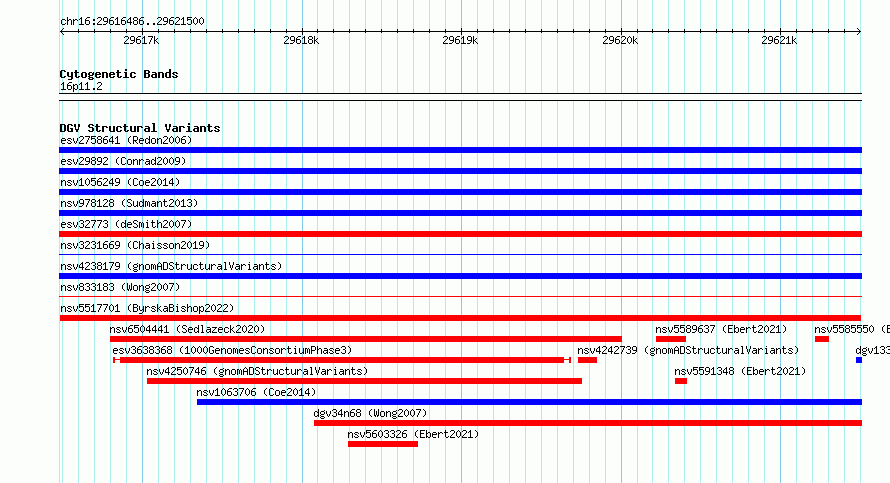The image size is (890, 483).
Task: Click the blue bar under nsv1063706
Action: click(x=529, y=402)
